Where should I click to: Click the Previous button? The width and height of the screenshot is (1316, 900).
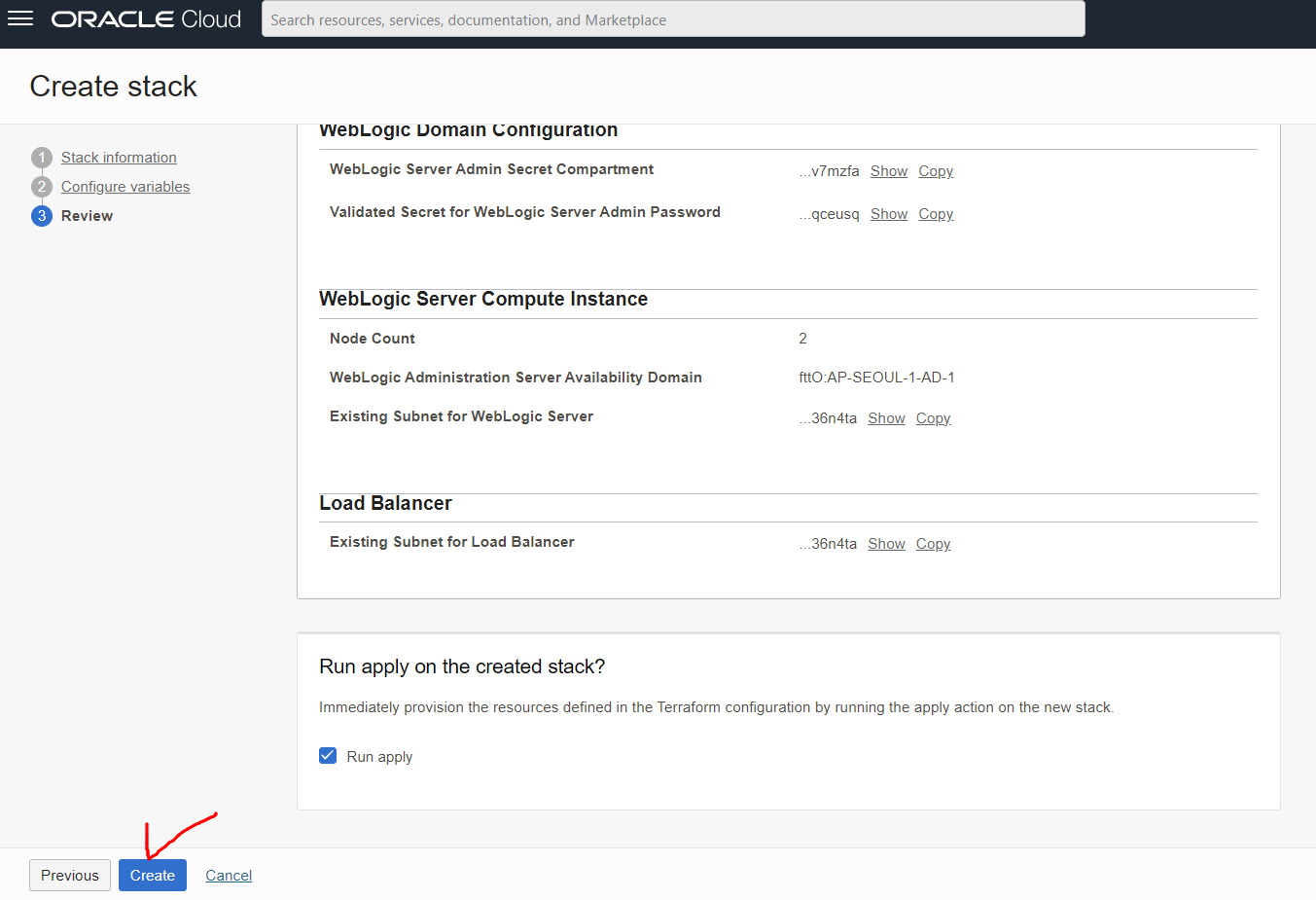[x=70, y=876]
